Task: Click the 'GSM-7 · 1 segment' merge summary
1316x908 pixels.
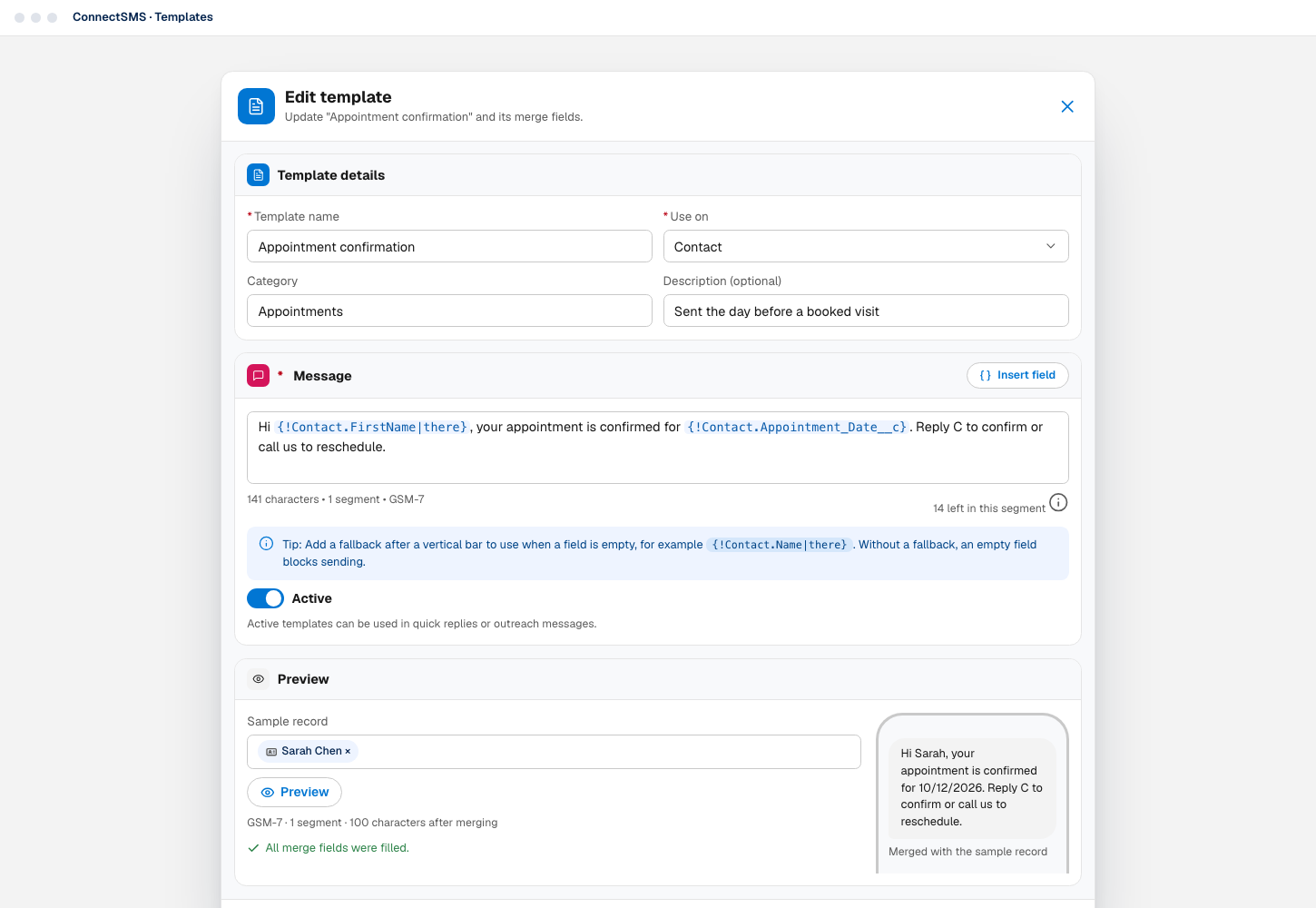Action: point(372,823)
